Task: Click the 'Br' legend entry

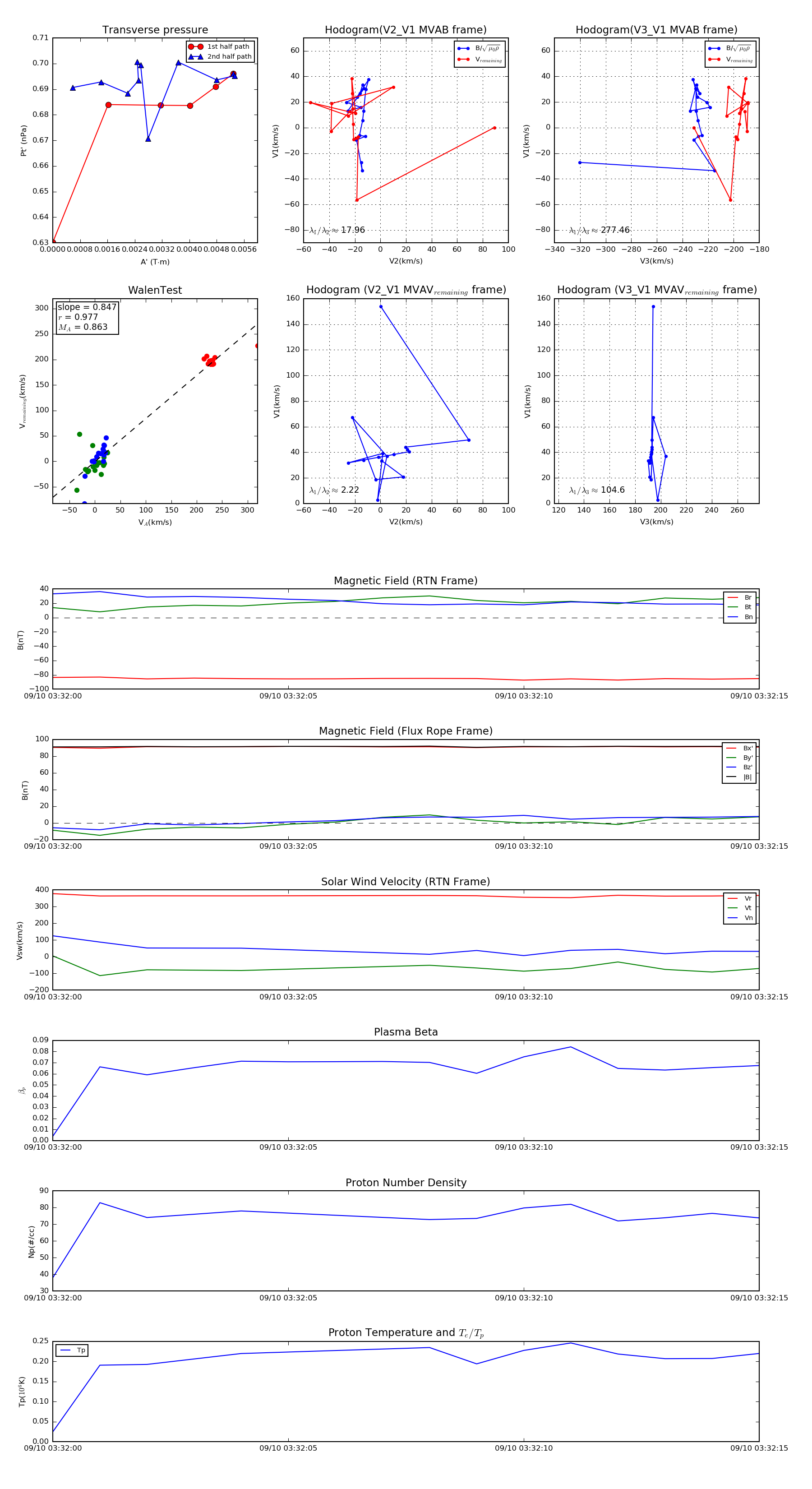Action: click(x=740, y=598)
